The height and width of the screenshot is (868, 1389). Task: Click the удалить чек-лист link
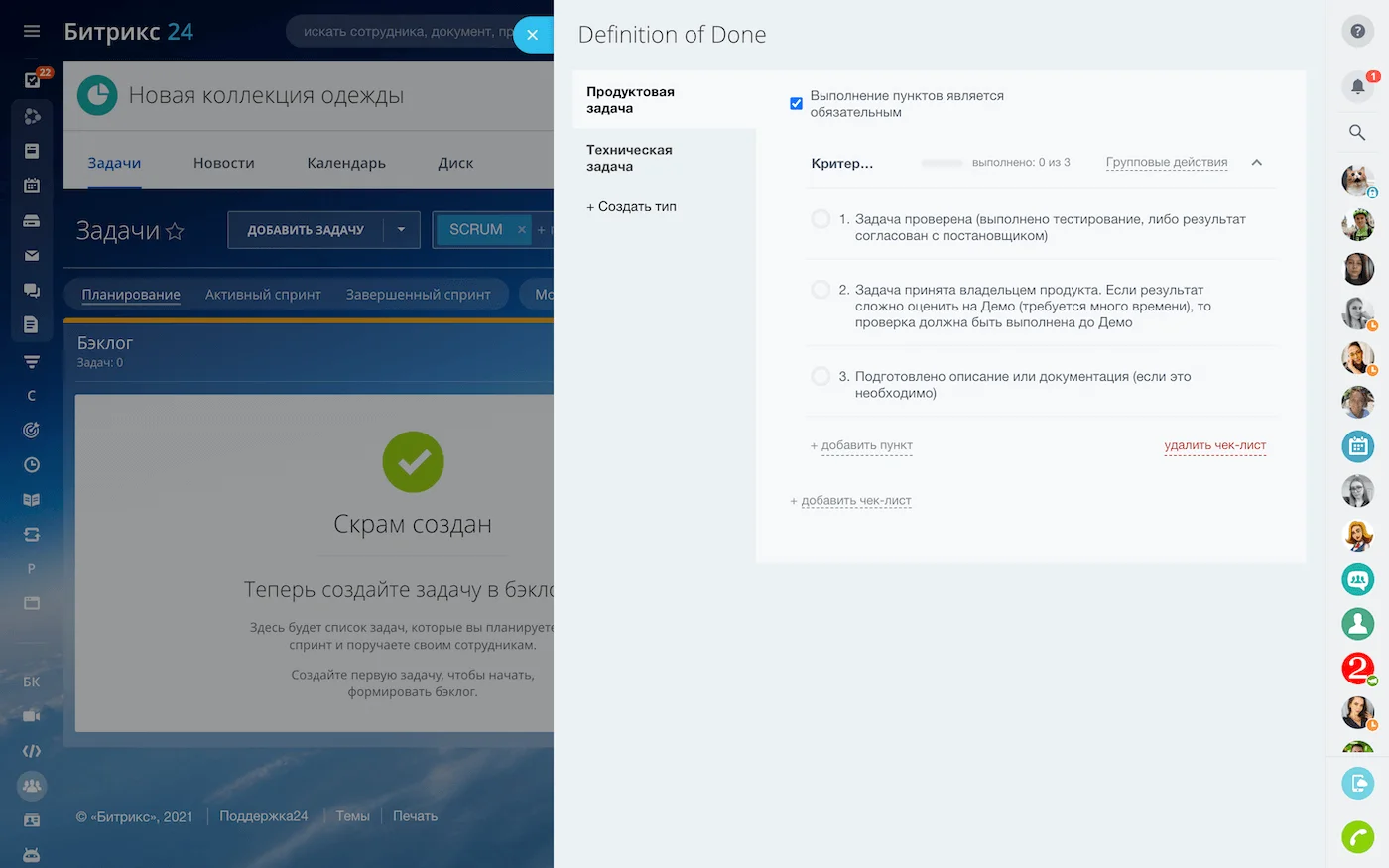[x=1214, y=446]
